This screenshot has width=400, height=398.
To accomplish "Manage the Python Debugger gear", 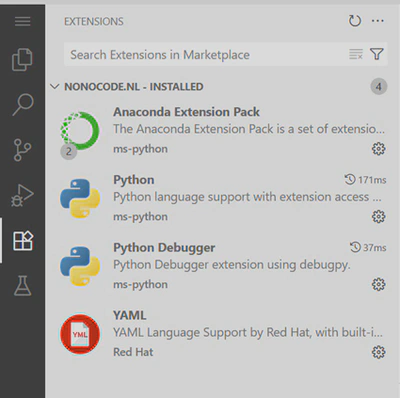I will (x=378, y=284).
